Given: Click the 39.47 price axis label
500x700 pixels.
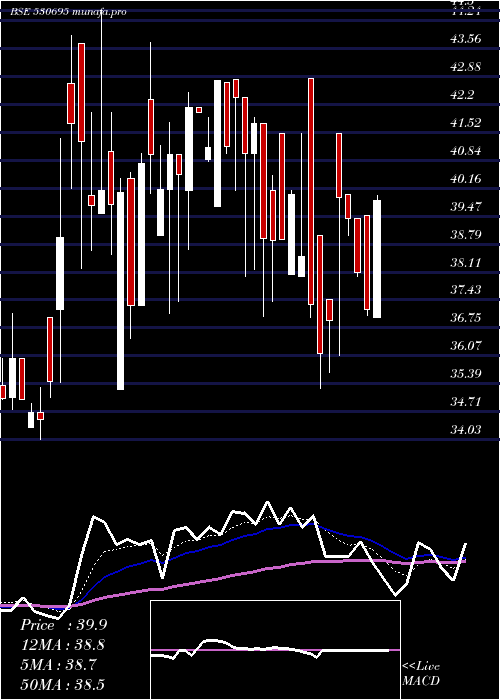Looking at the screenshot, I should point(466,207).
